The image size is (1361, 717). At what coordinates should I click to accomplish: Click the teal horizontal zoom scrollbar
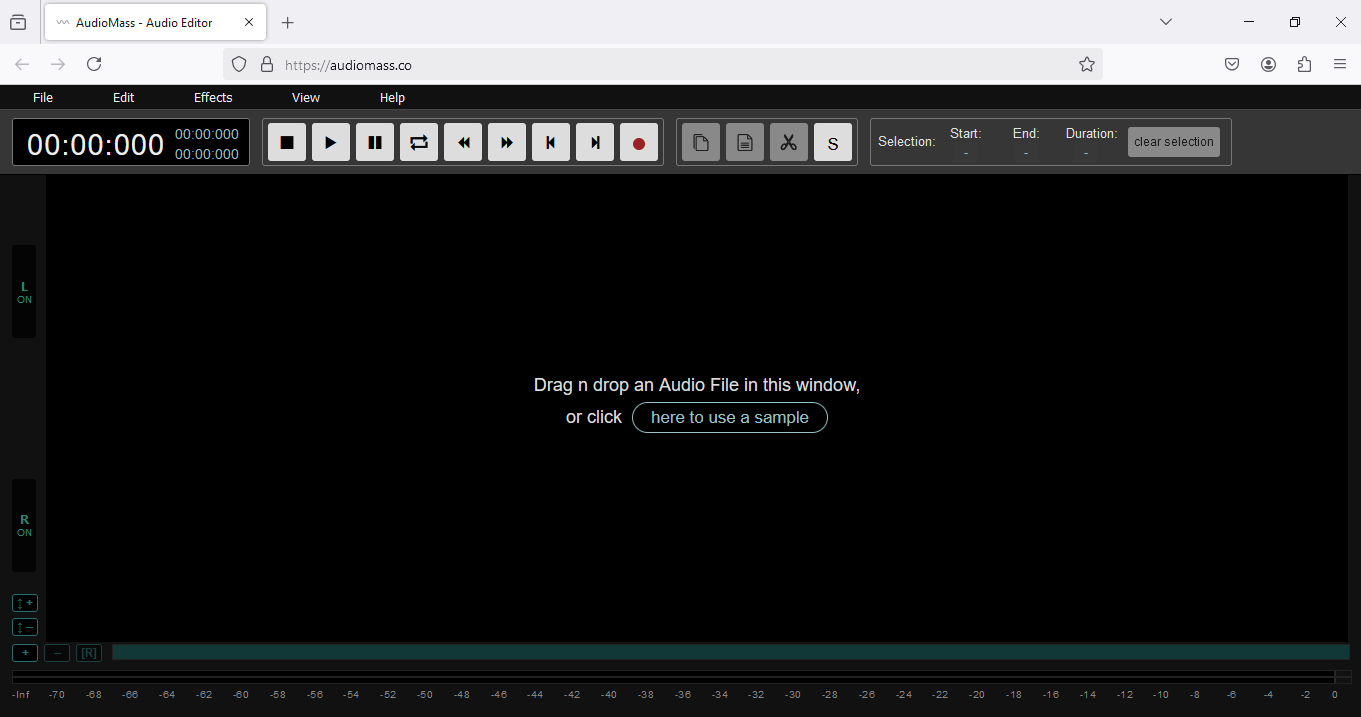[730, 652]
